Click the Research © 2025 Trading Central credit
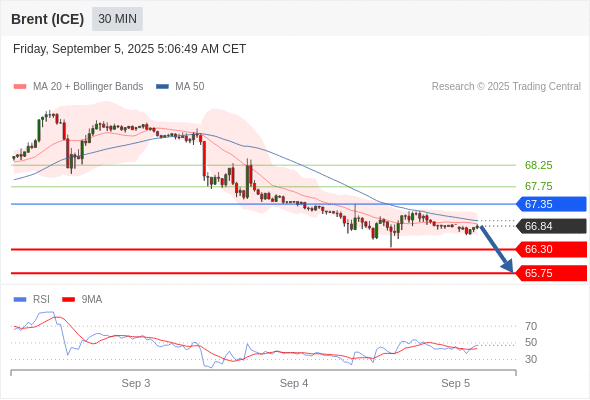This screenshot has height=400, width=590. 506,87
